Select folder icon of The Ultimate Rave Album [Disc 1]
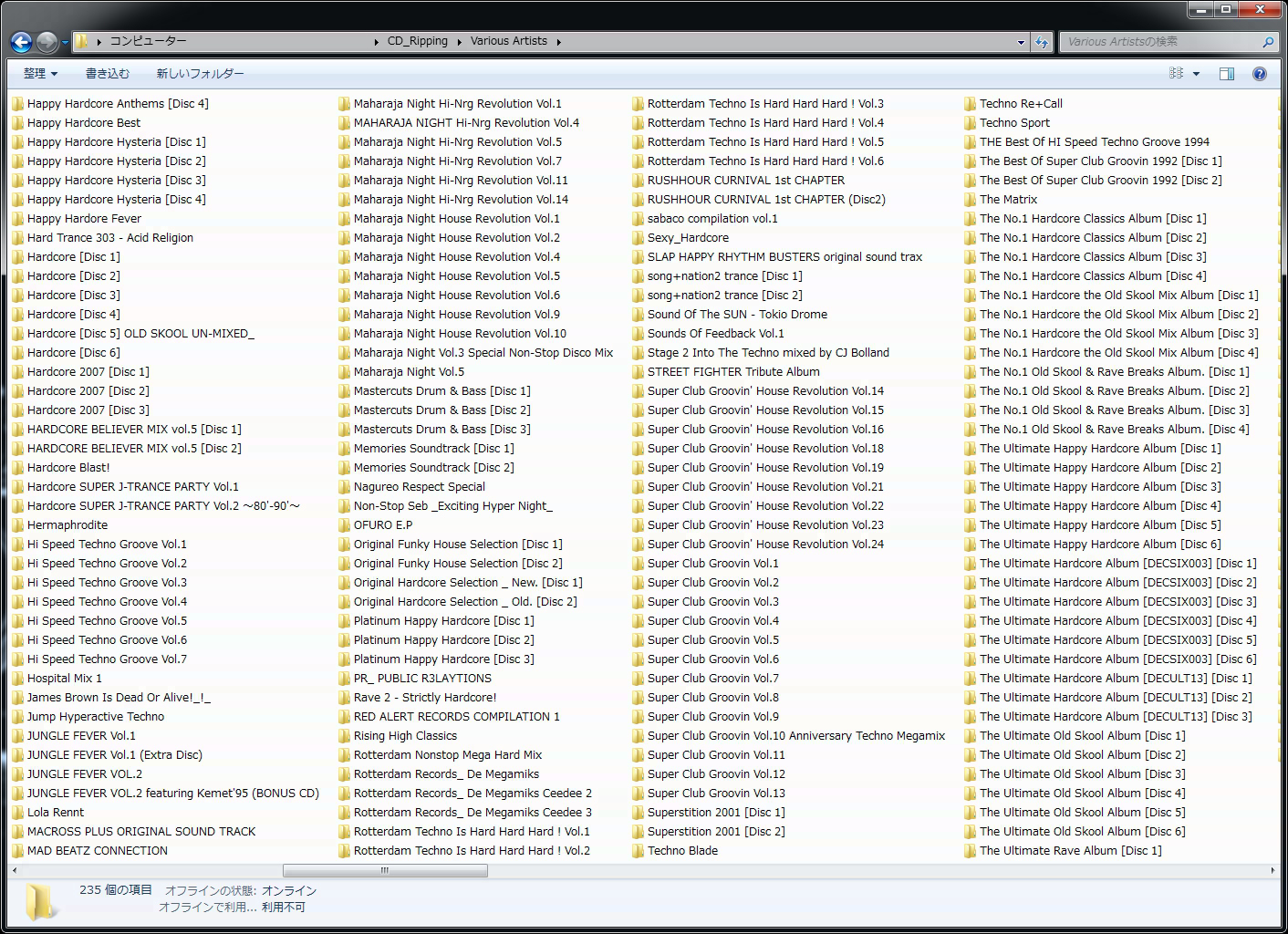 point(970,851)
